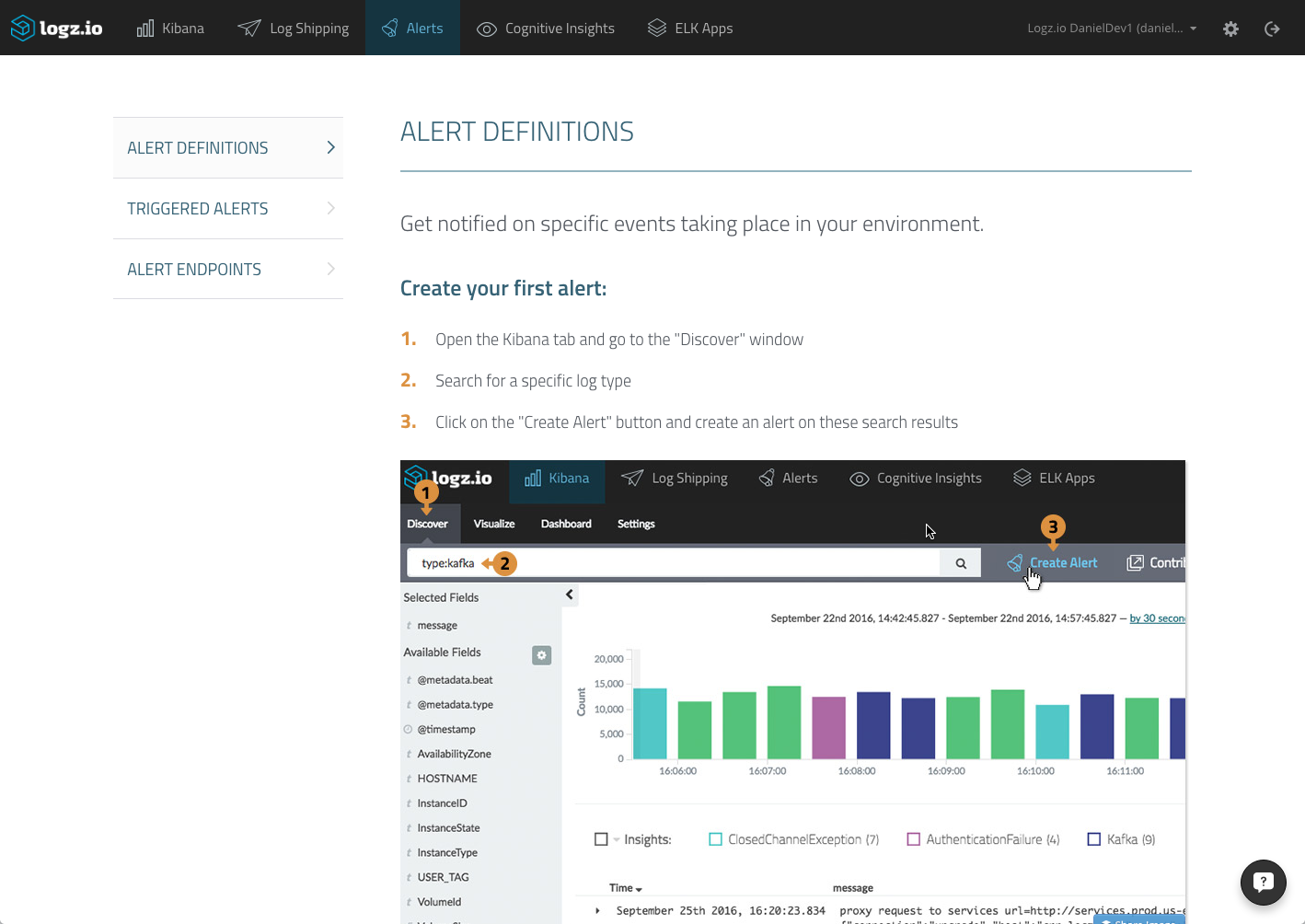This screenshot has width=1305, height=924.
Task: Select the Dashboard tab in the screenshot
Action: coord(566,524)
